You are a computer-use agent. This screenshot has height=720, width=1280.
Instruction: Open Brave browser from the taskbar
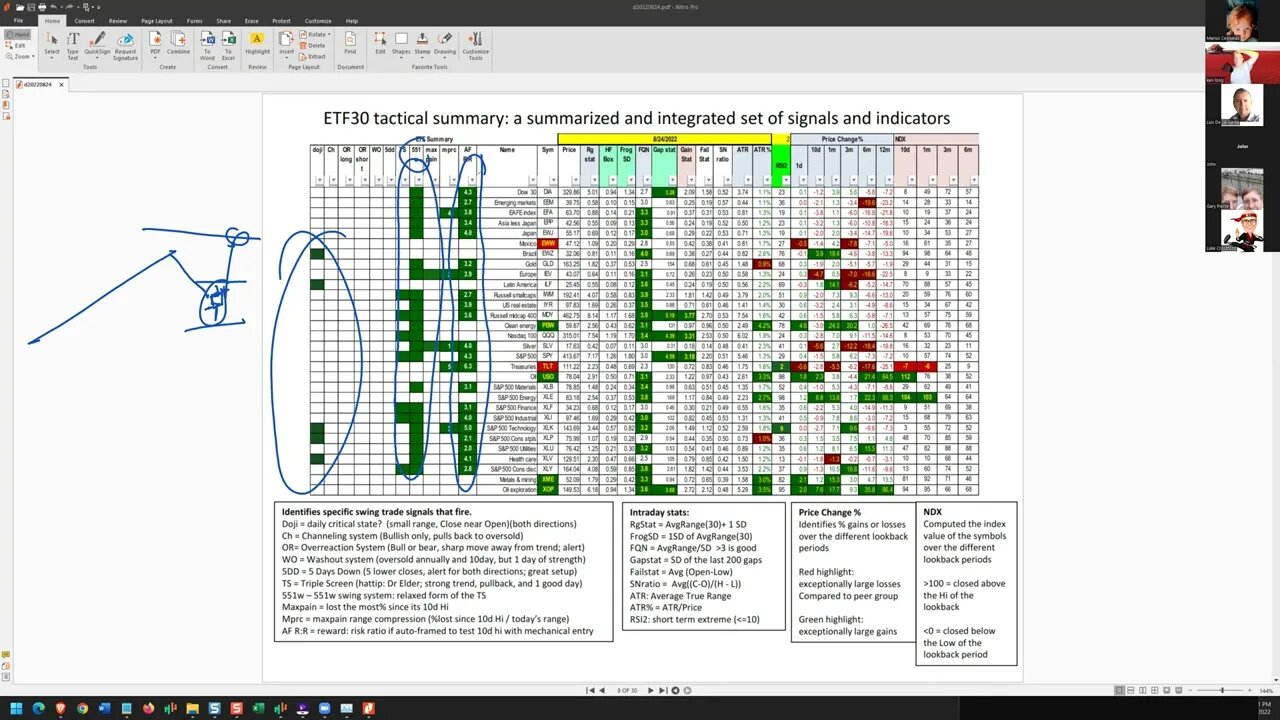pyautogui.click(x=61, y=708)
